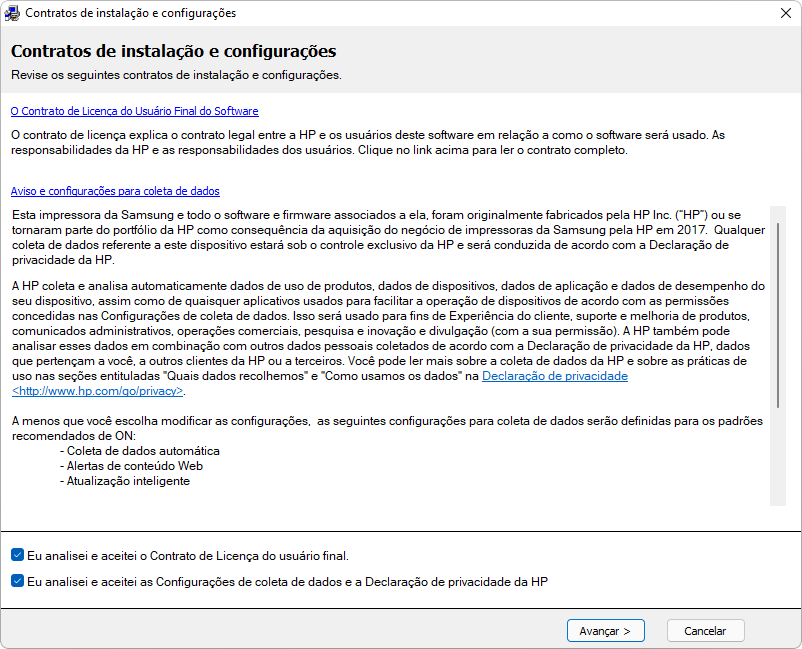Click the installer icon in title bar

pyautogui.click(x=12, y=13)
